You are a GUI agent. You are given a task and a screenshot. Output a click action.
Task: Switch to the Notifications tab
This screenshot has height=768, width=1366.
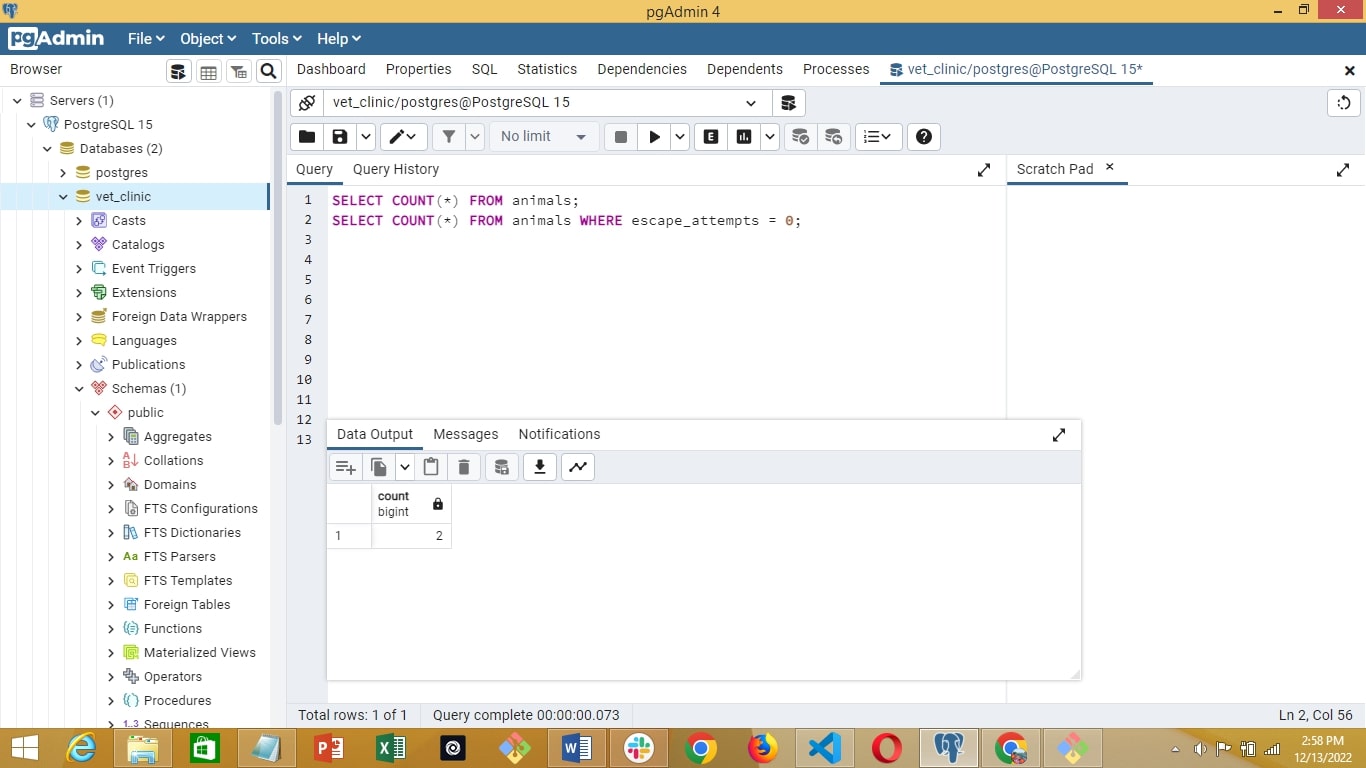point(559,434)
